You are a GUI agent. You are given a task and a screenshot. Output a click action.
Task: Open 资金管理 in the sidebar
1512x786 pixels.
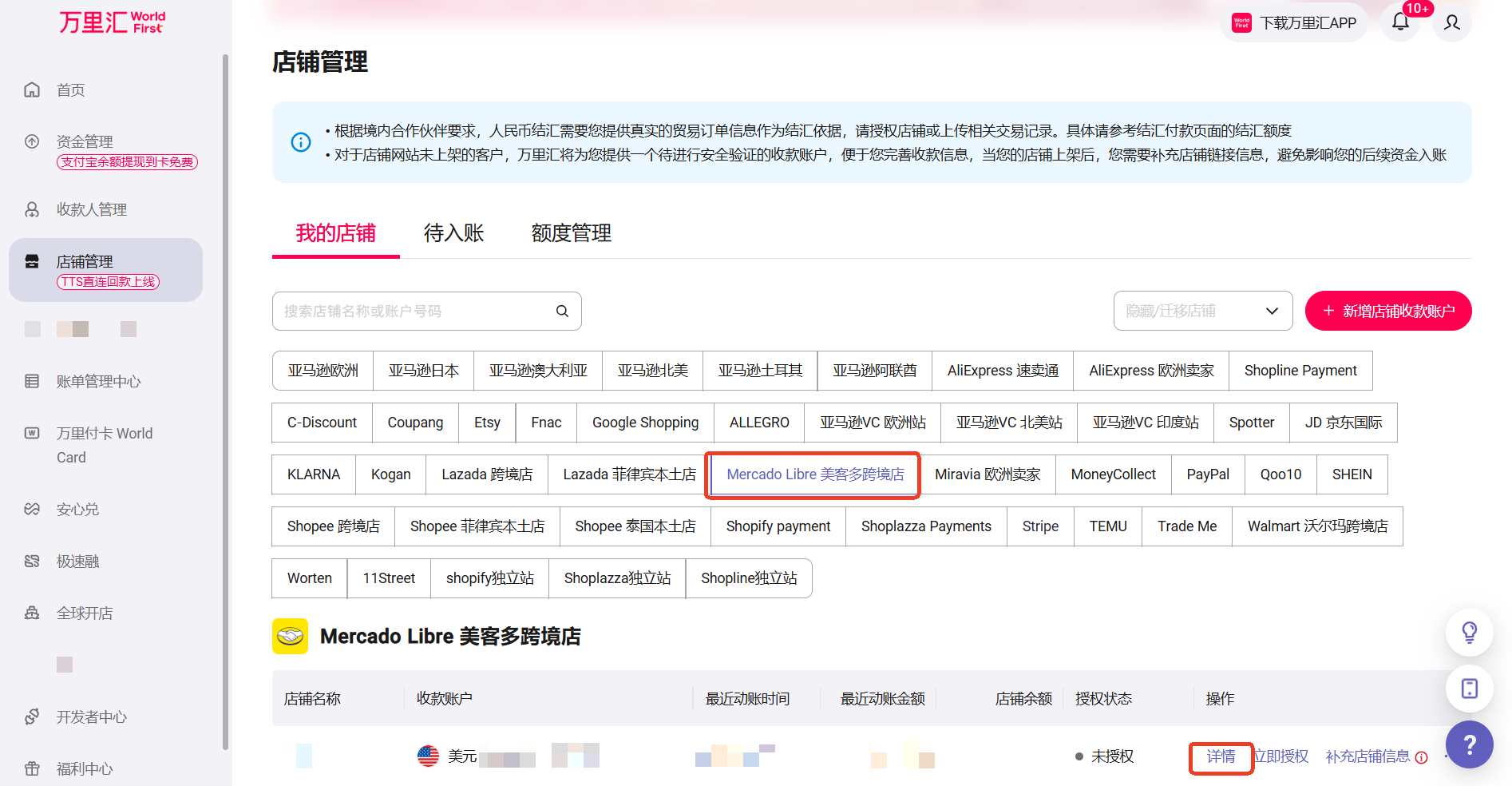click(85, 141)
